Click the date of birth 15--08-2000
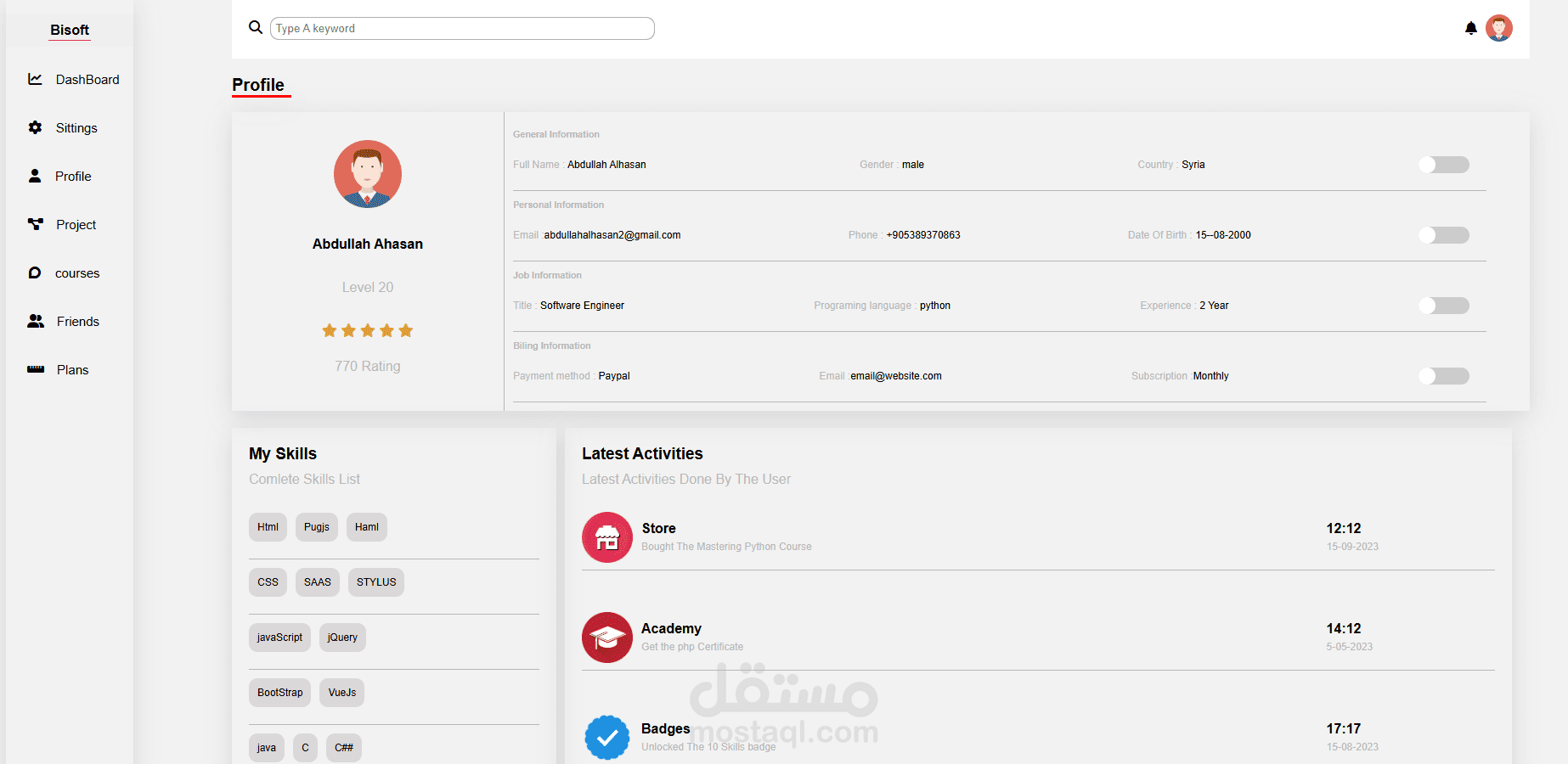The width and height of the screenshot is (1568, 764). (x=1223, y=235)
